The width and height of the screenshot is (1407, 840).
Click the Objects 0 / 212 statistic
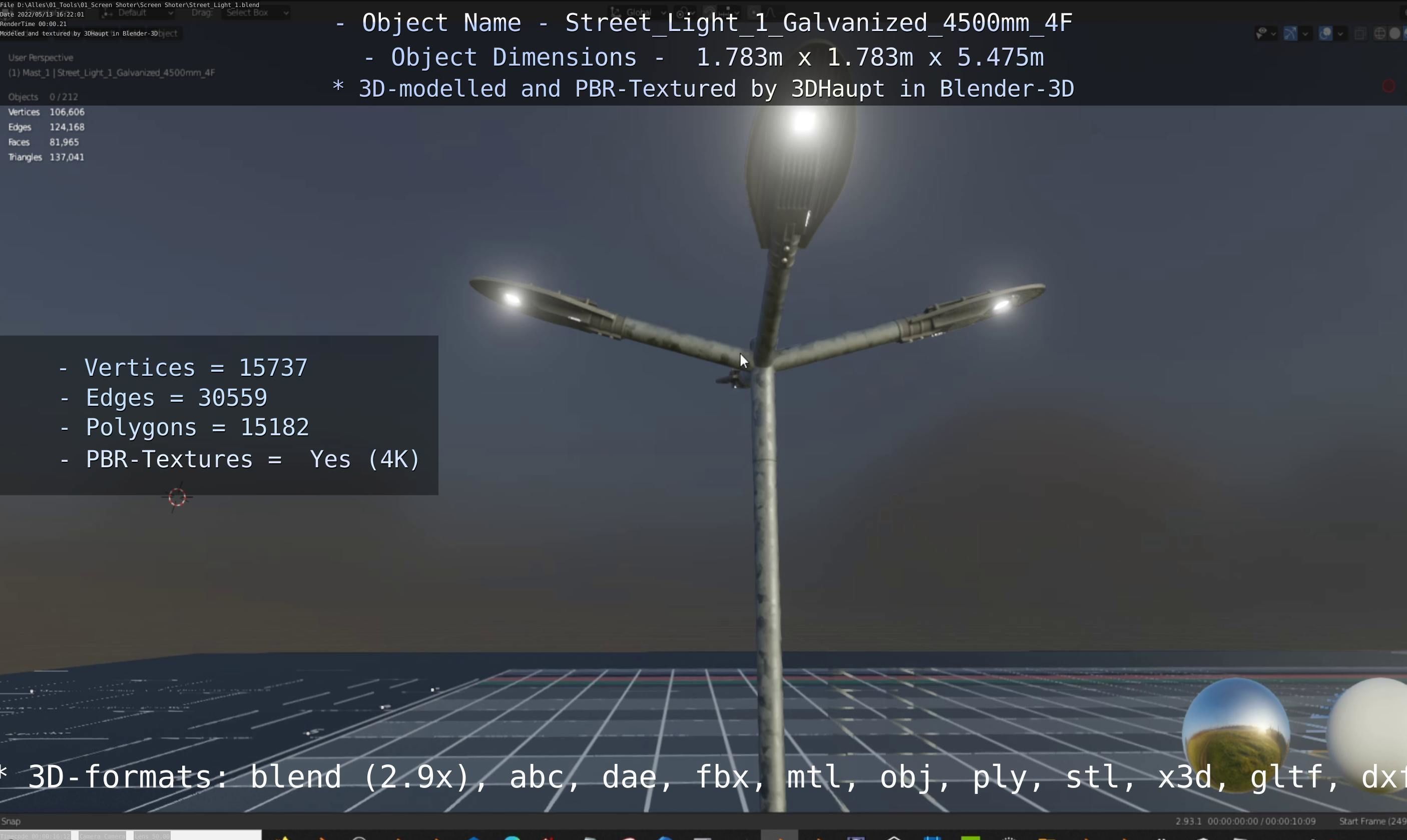pos(43,97)
